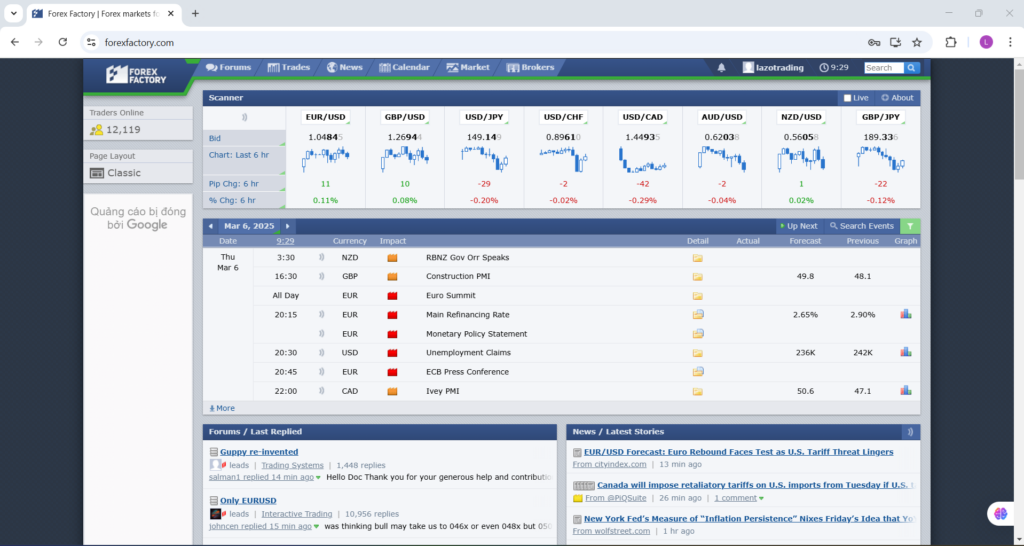Open the Forums menu
The image size is (1024, 546).
tap(228, 67)
